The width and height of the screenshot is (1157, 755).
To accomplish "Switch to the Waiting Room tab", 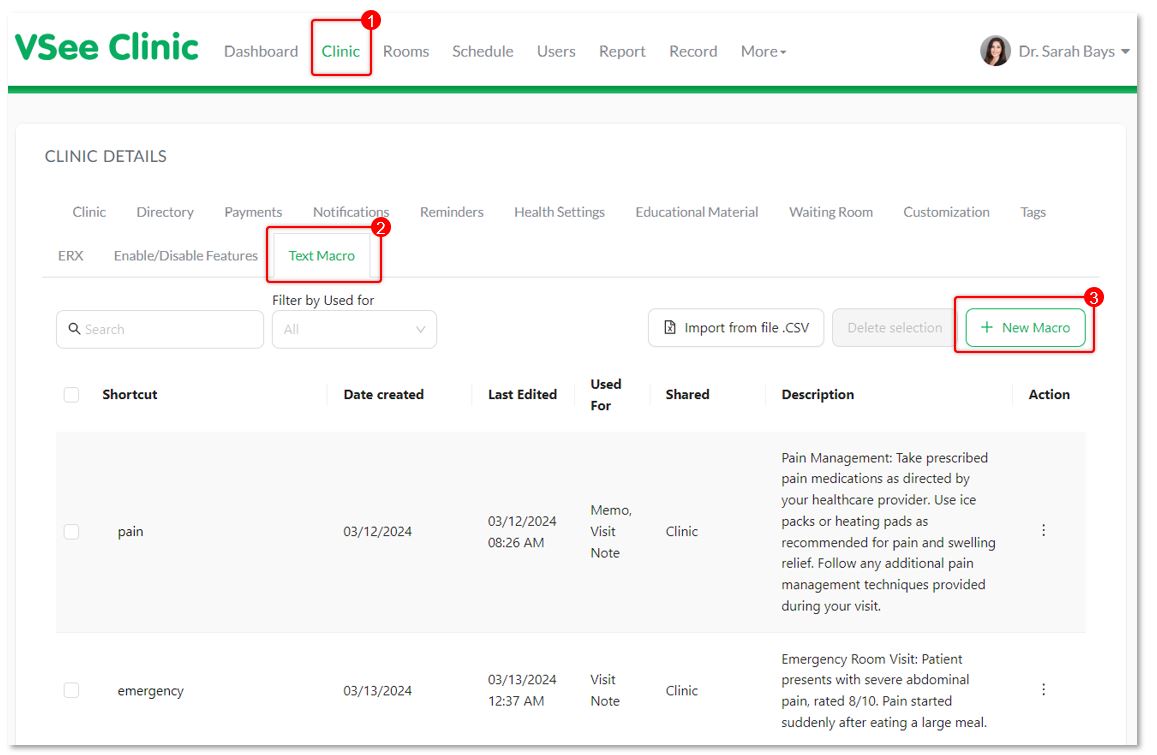I will (831, 212).
